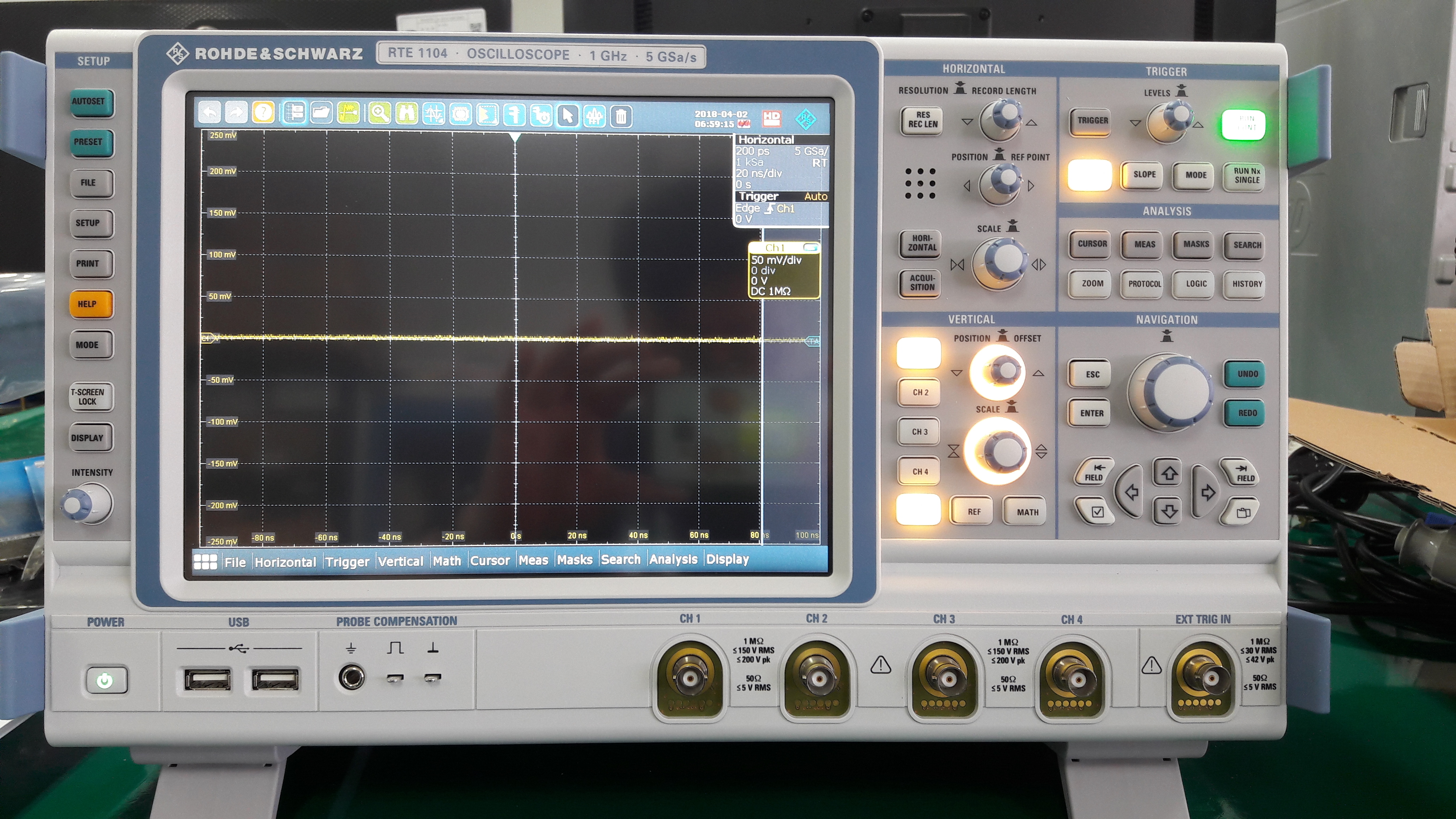The height and width of the screenshot is (819, 1456).
Task: Open the binoculars search icon
Action: point(406,114)
